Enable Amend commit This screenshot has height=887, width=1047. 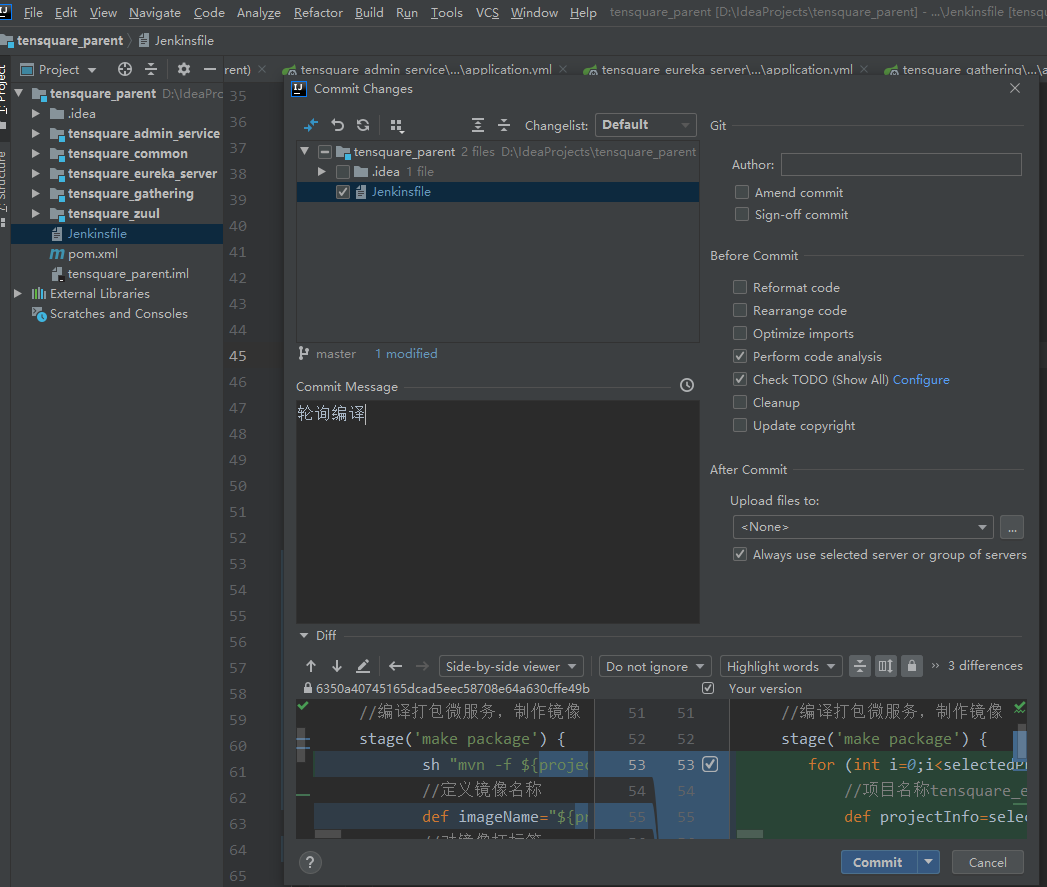(741, 192)
